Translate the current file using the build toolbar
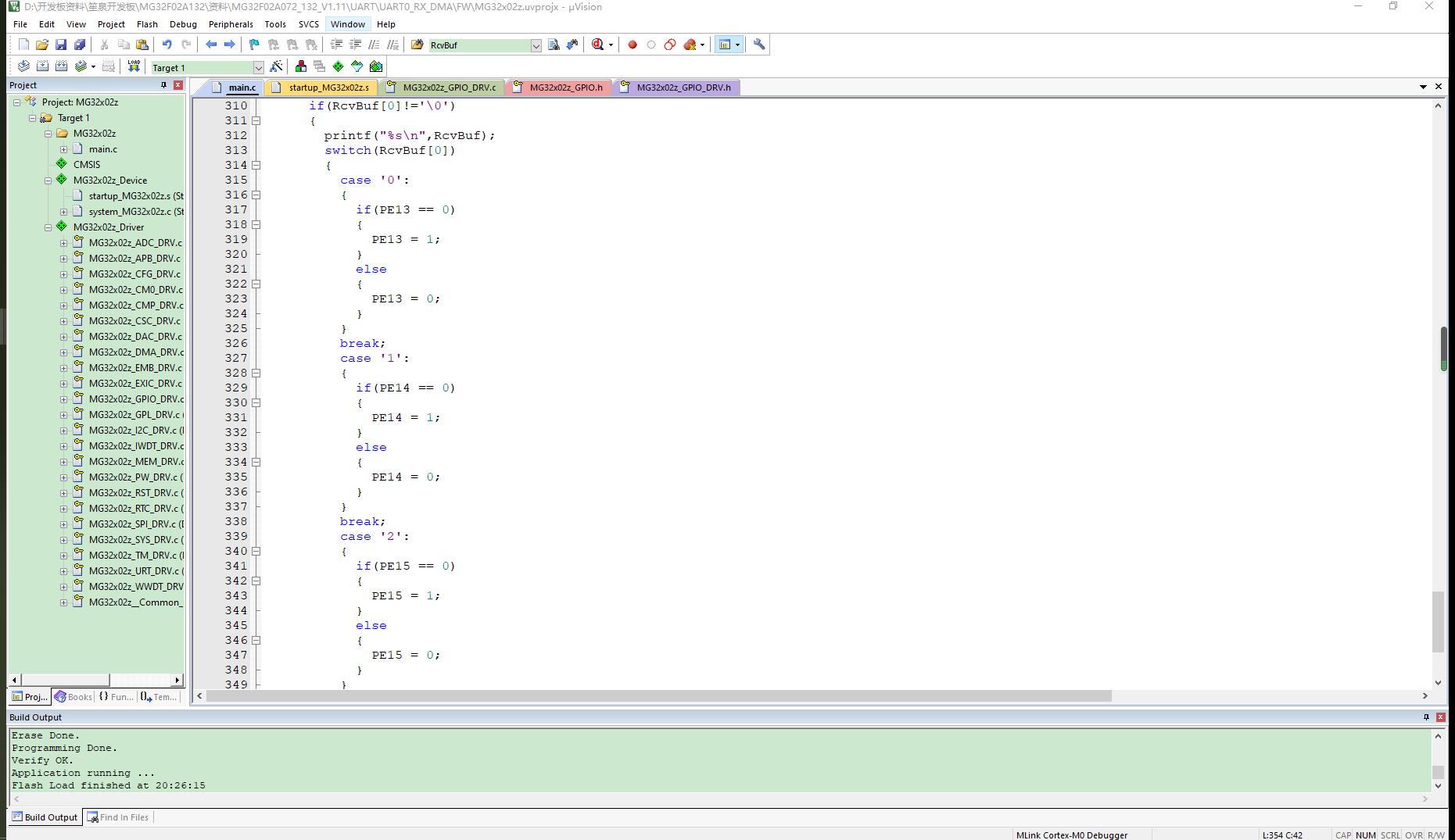 click(x=23, y=66)
